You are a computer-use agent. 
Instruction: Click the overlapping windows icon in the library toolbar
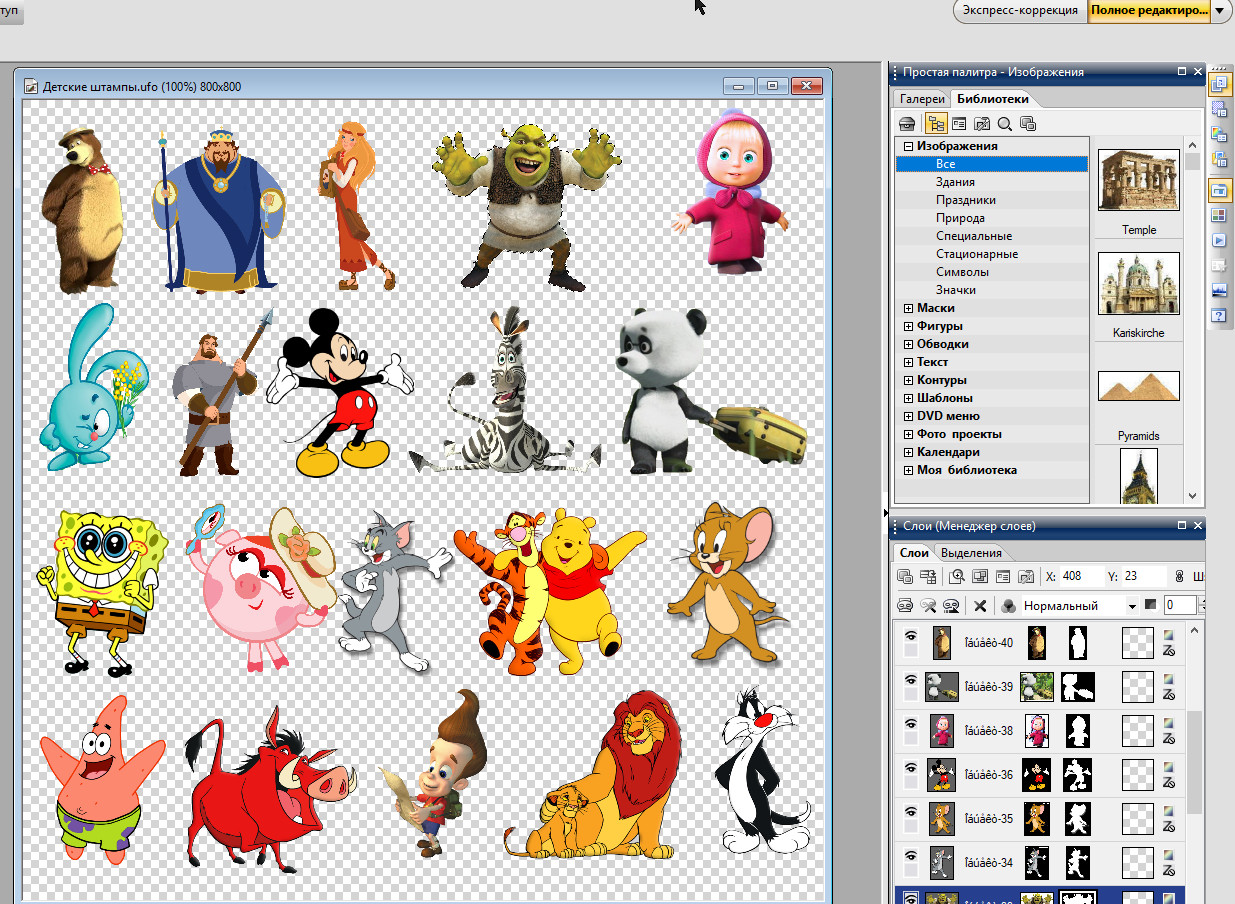[1028, 124]
